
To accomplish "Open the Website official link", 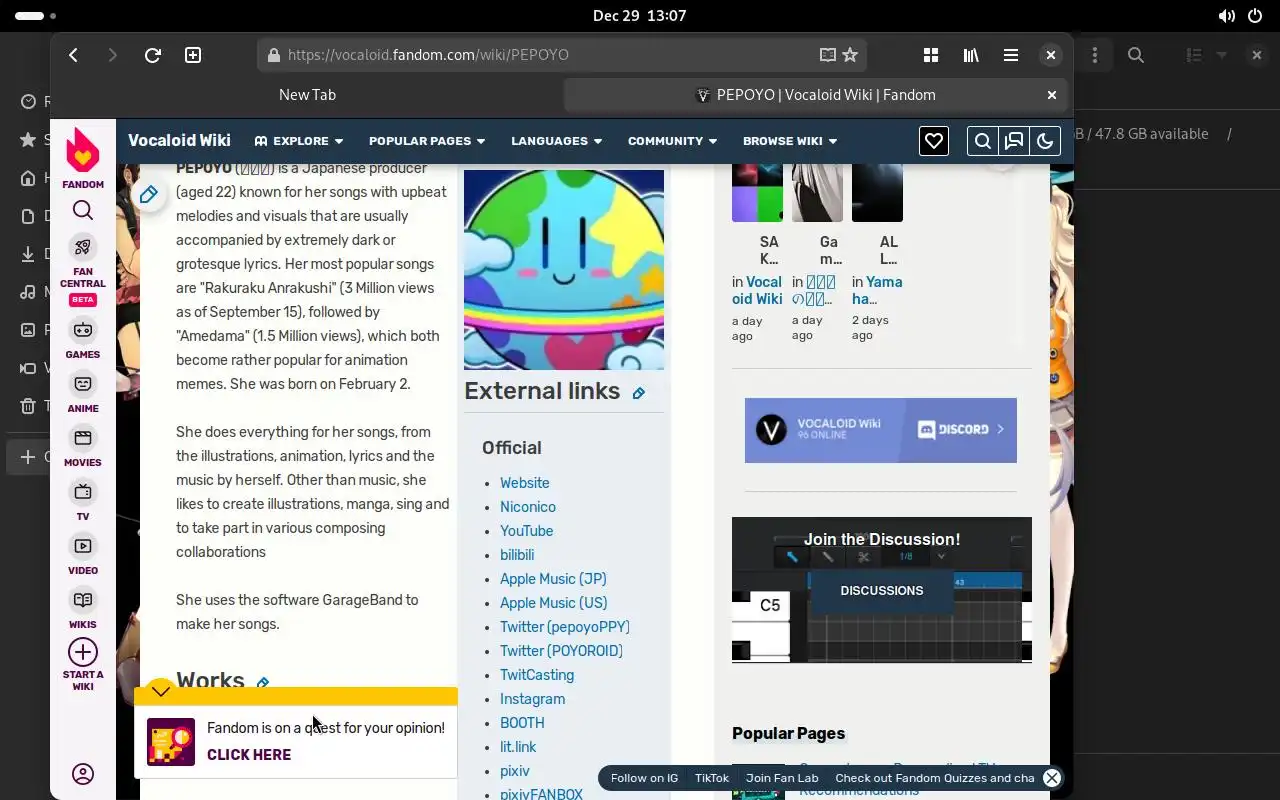I will coord(525,483).
